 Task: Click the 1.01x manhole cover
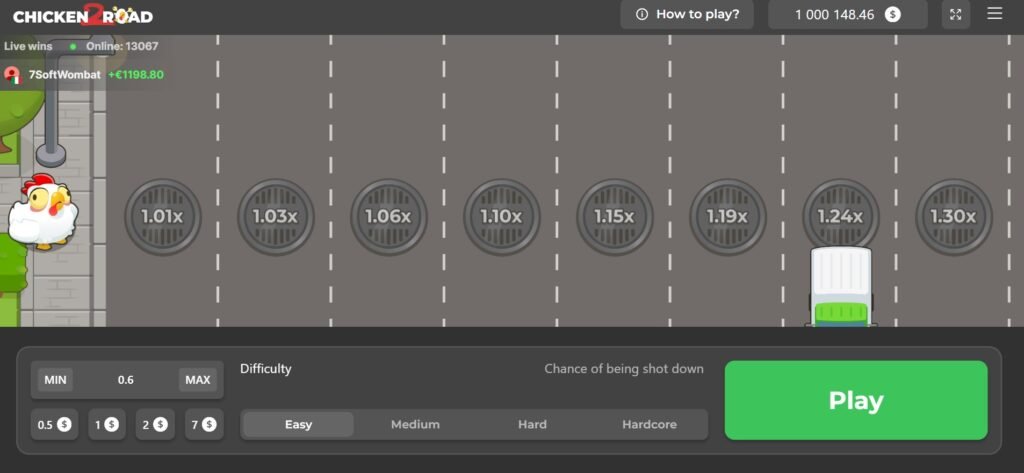coord(163,216)
